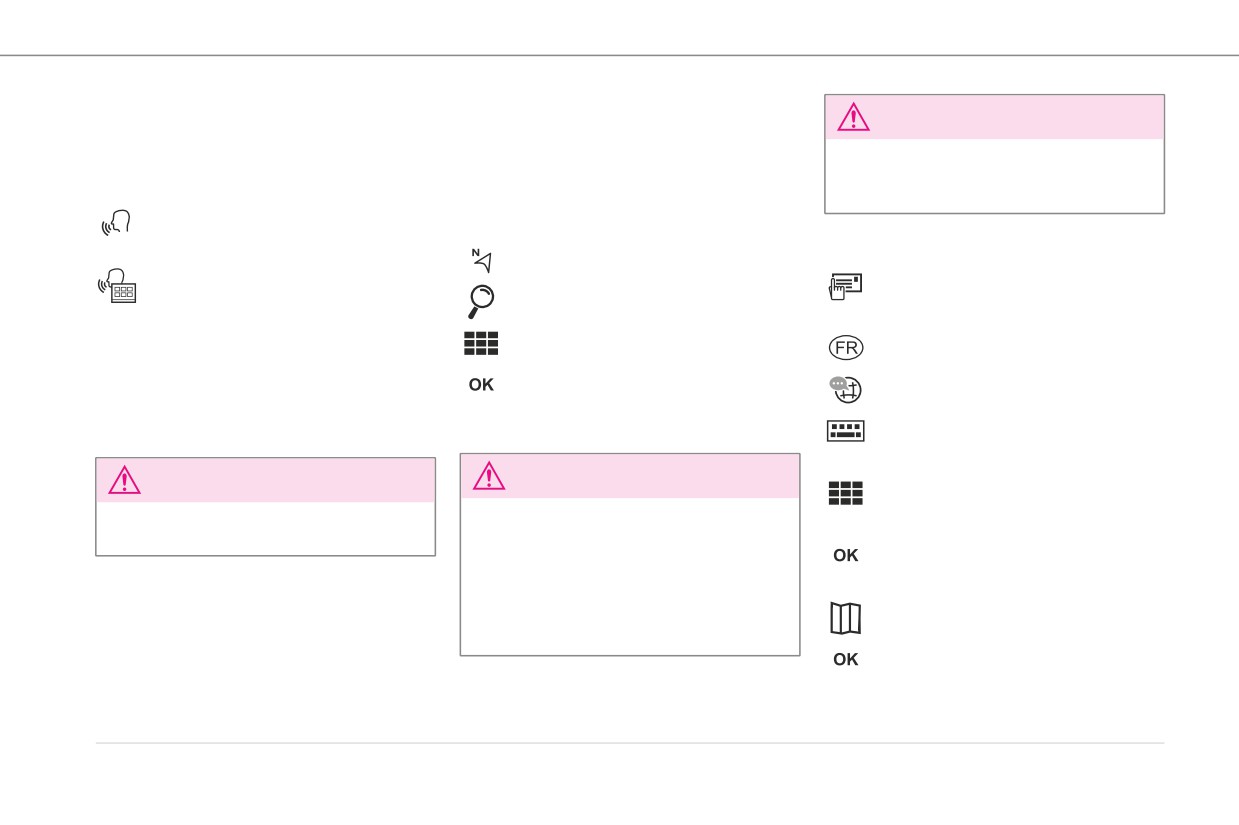
Task: Click warning triangle above the hand-card icon
Action: (853, 117)
